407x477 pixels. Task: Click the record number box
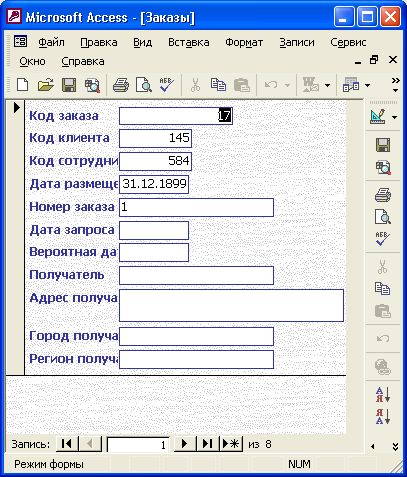coord(138,445)
